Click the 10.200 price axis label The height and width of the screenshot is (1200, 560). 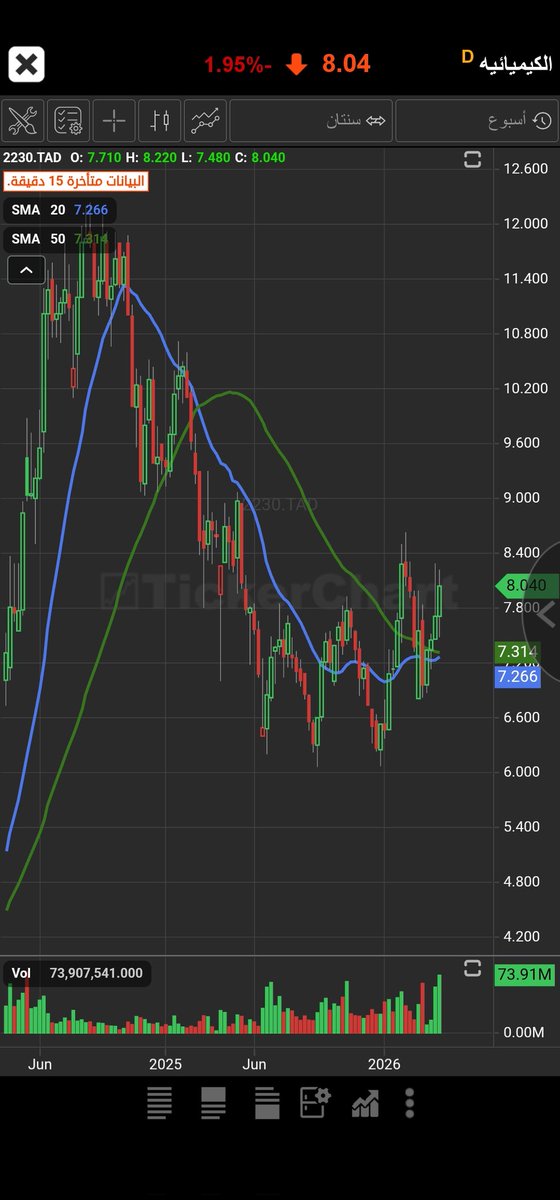[x=524, y=388]
